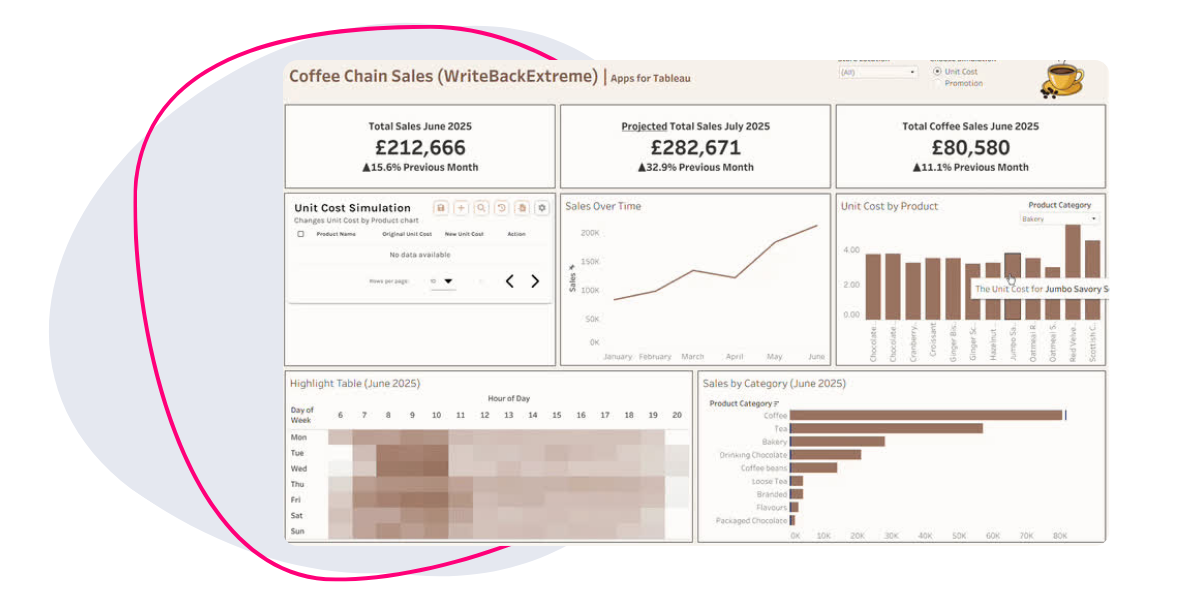Screen dimensions: 1200x600
Task: Click the add (+) icon in Unit Cost Simulation
Action: click(462, 207)
